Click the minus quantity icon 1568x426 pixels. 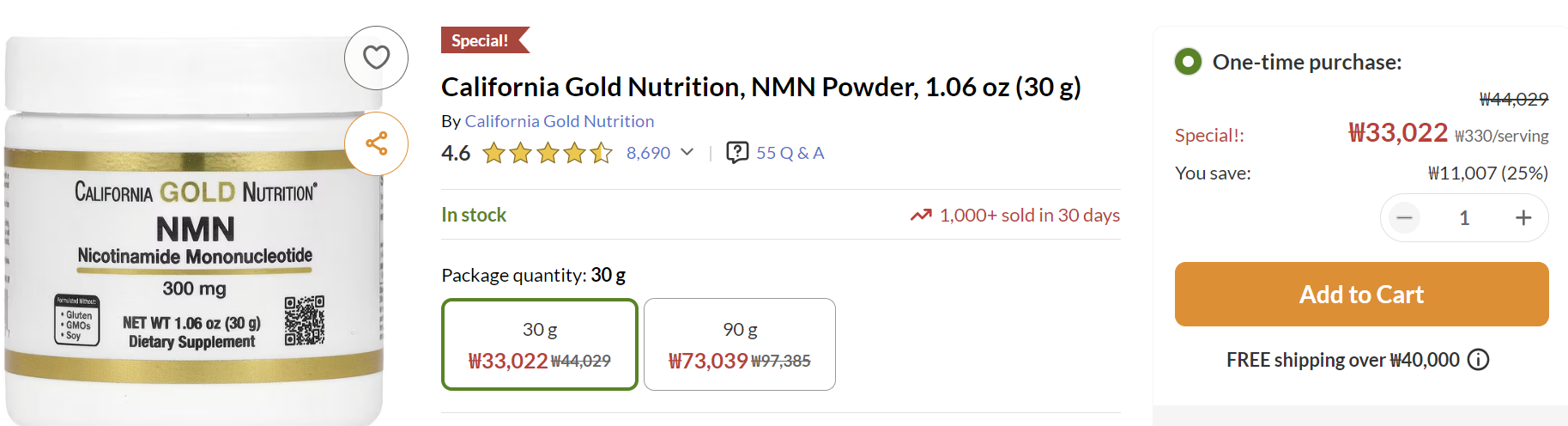tap(1404, 218)
